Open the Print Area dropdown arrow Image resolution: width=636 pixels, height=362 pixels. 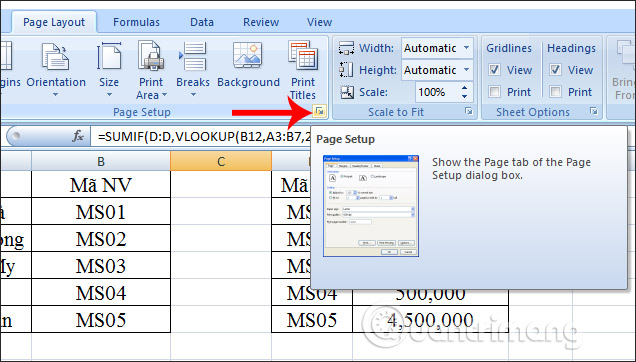(x=164, y=95)
